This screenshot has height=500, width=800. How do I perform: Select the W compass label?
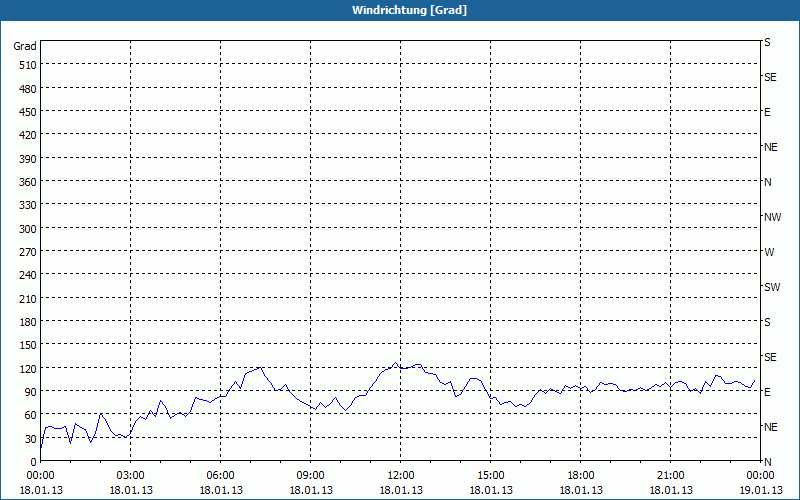pos(769,252)
